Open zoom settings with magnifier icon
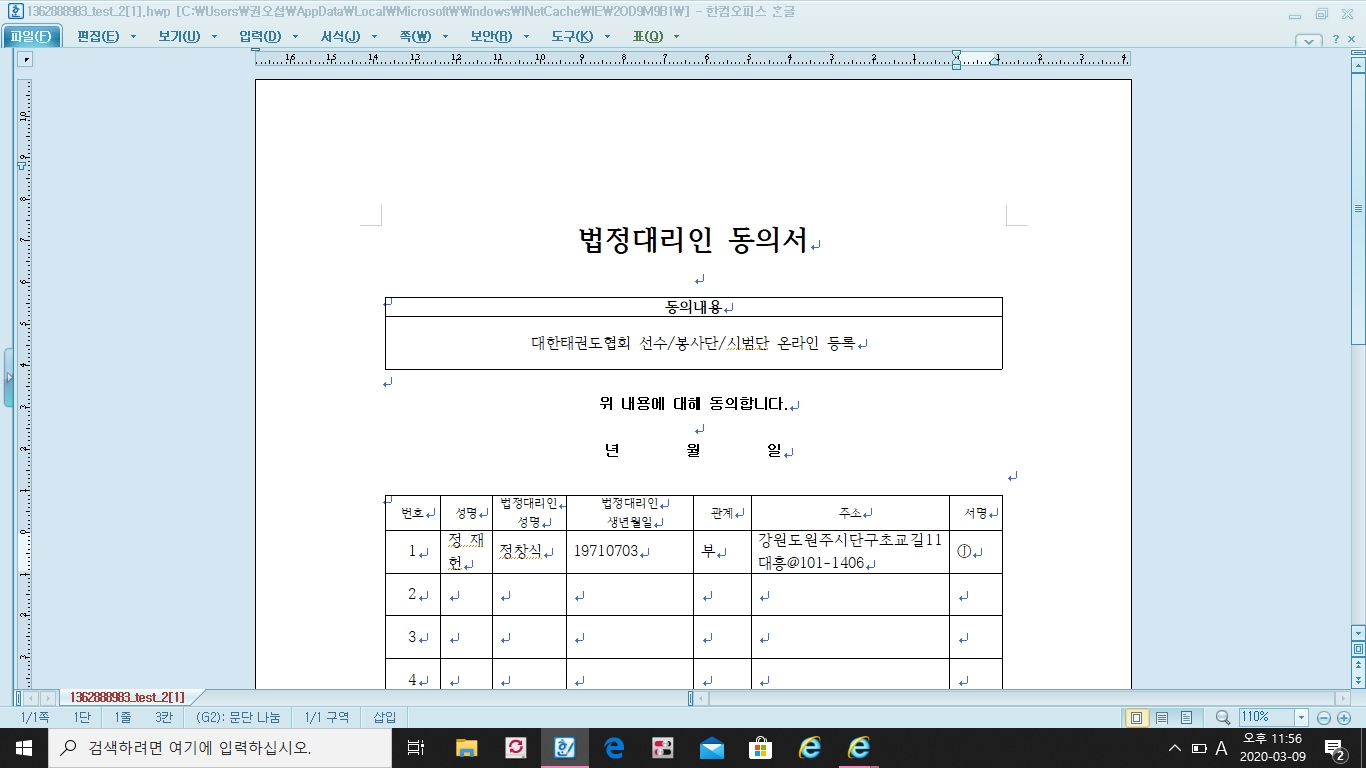This screenshot has height=768, width=1366. tap(1222, 717)
